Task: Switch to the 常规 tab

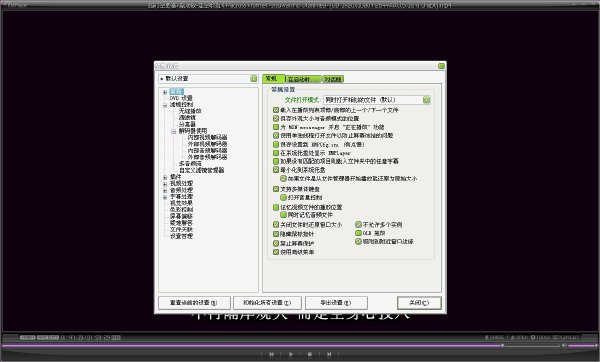Action: (273, 78)
